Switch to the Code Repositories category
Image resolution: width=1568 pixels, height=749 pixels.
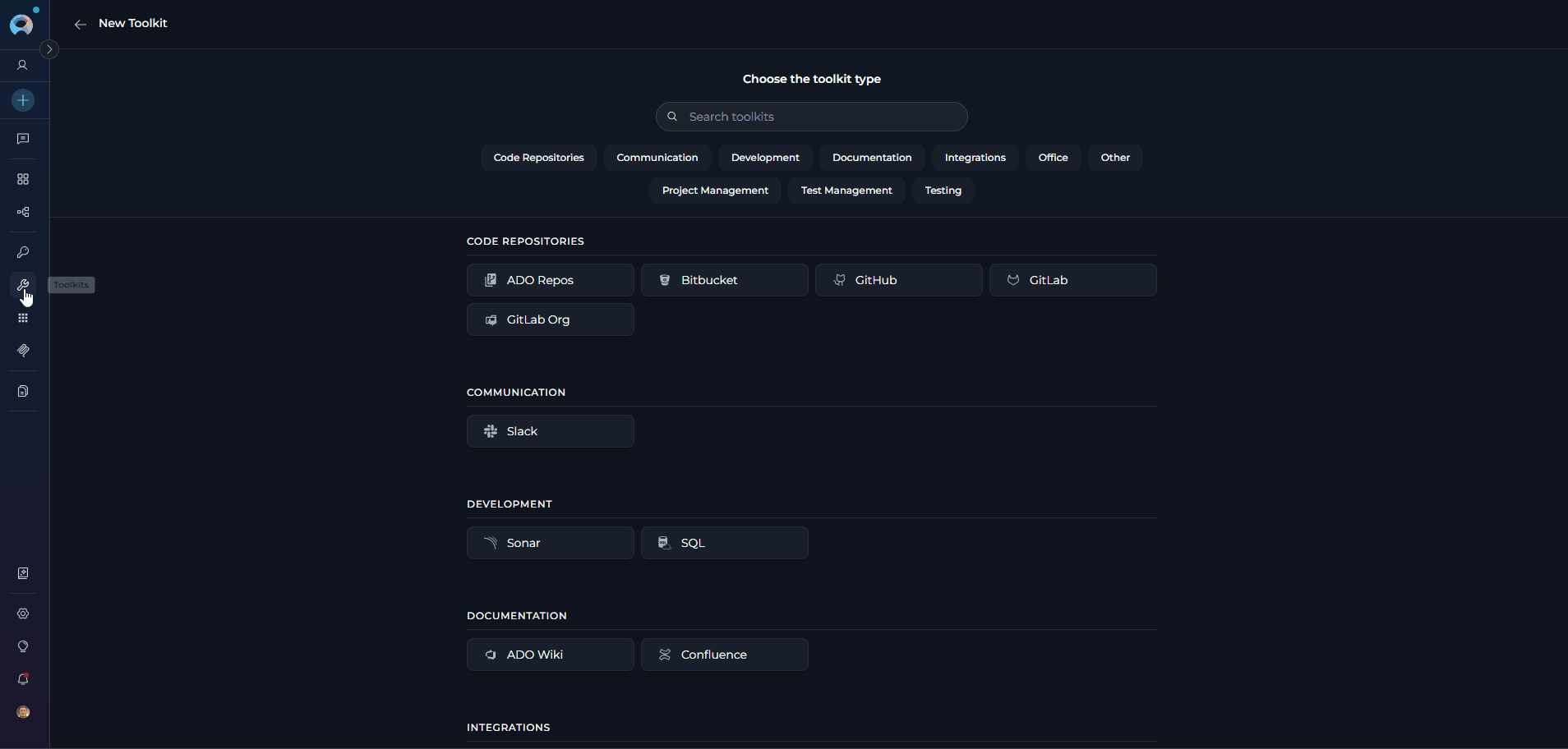pos(538,157)
